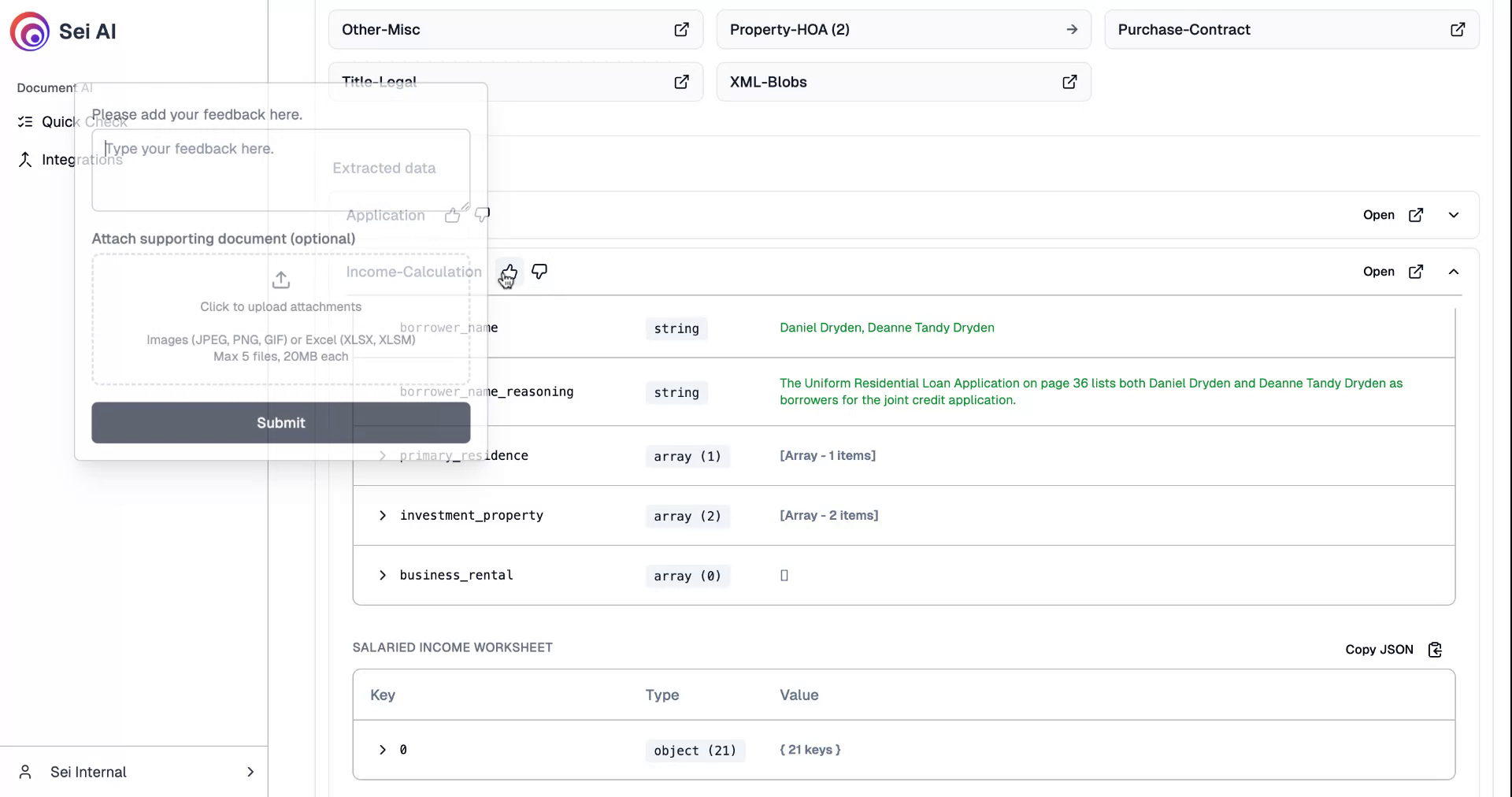Click the Sei AI logo icon
This screenshot has height=797, width=1512.
tap(30, 32)
